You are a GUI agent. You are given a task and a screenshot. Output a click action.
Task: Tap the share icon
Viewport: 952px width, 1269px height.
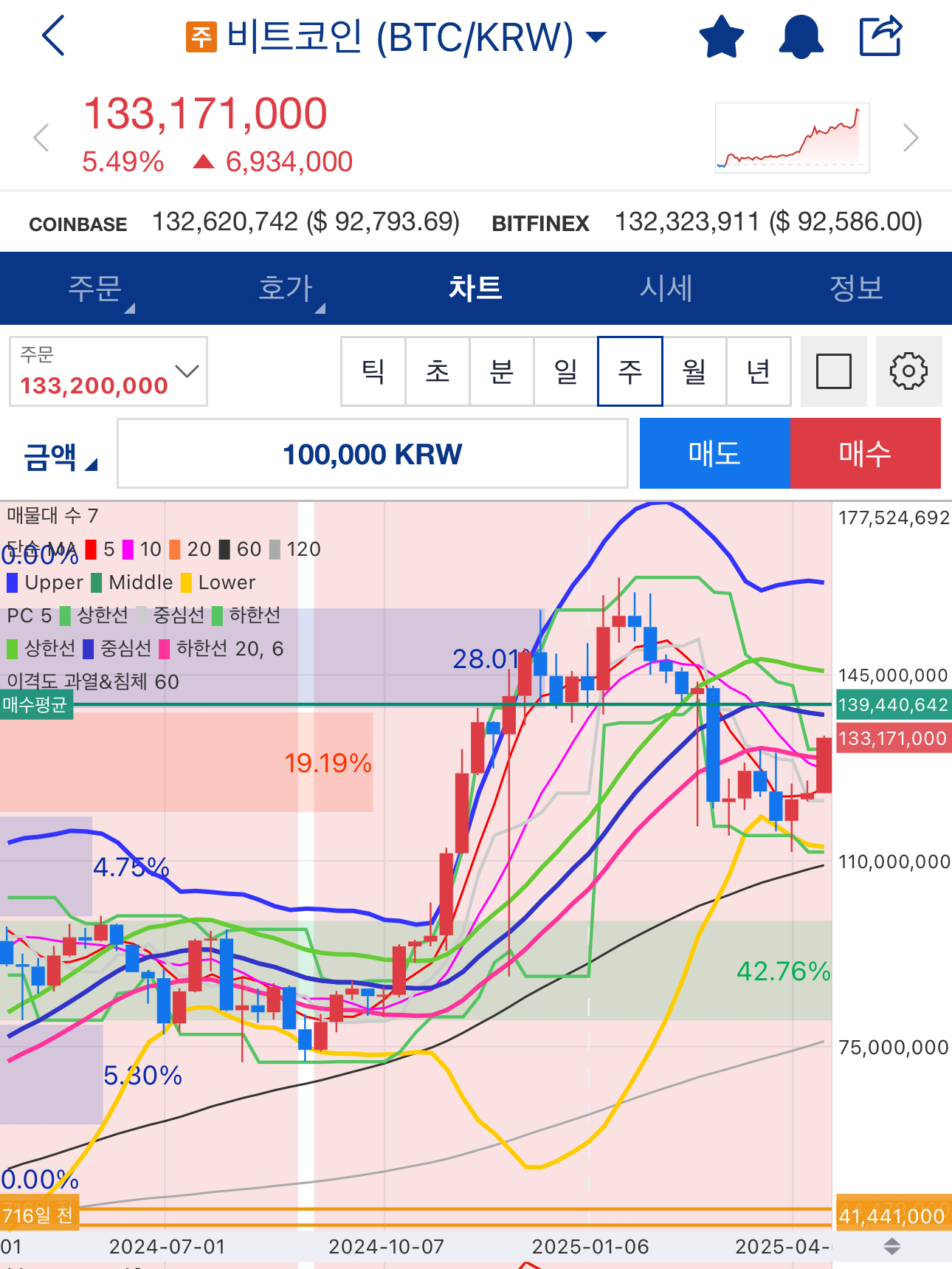pos(881,35)
